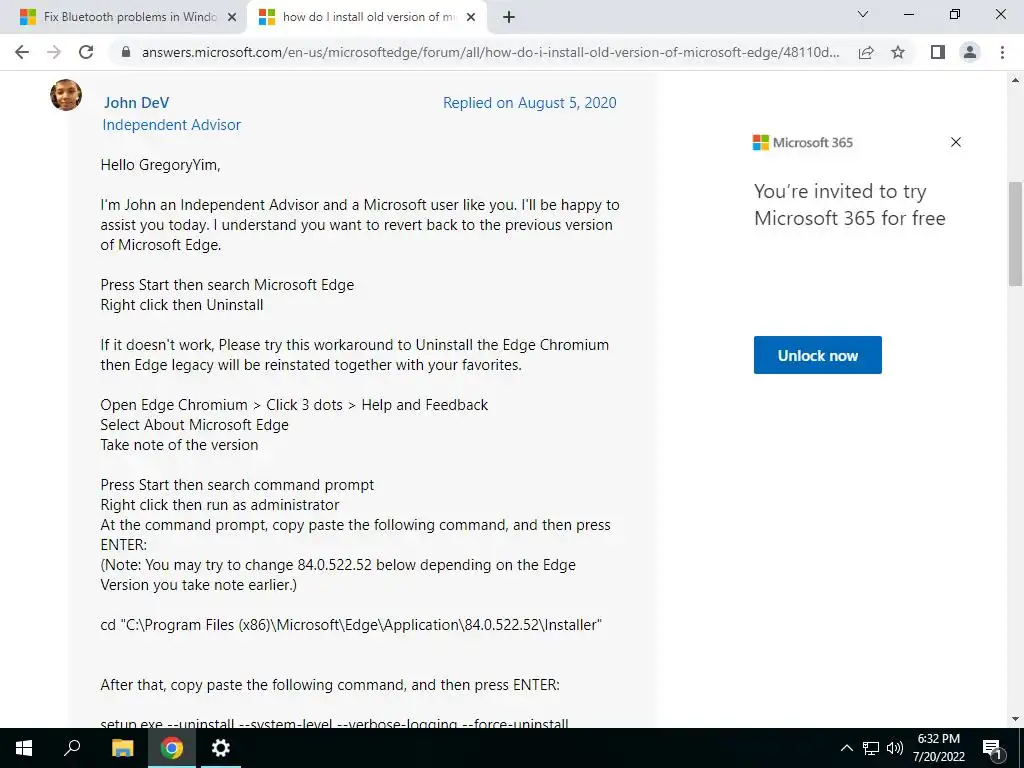Click the scrollbar up arrow
The height and width of the screenshot is (768, 1024).
point(1015,80)
